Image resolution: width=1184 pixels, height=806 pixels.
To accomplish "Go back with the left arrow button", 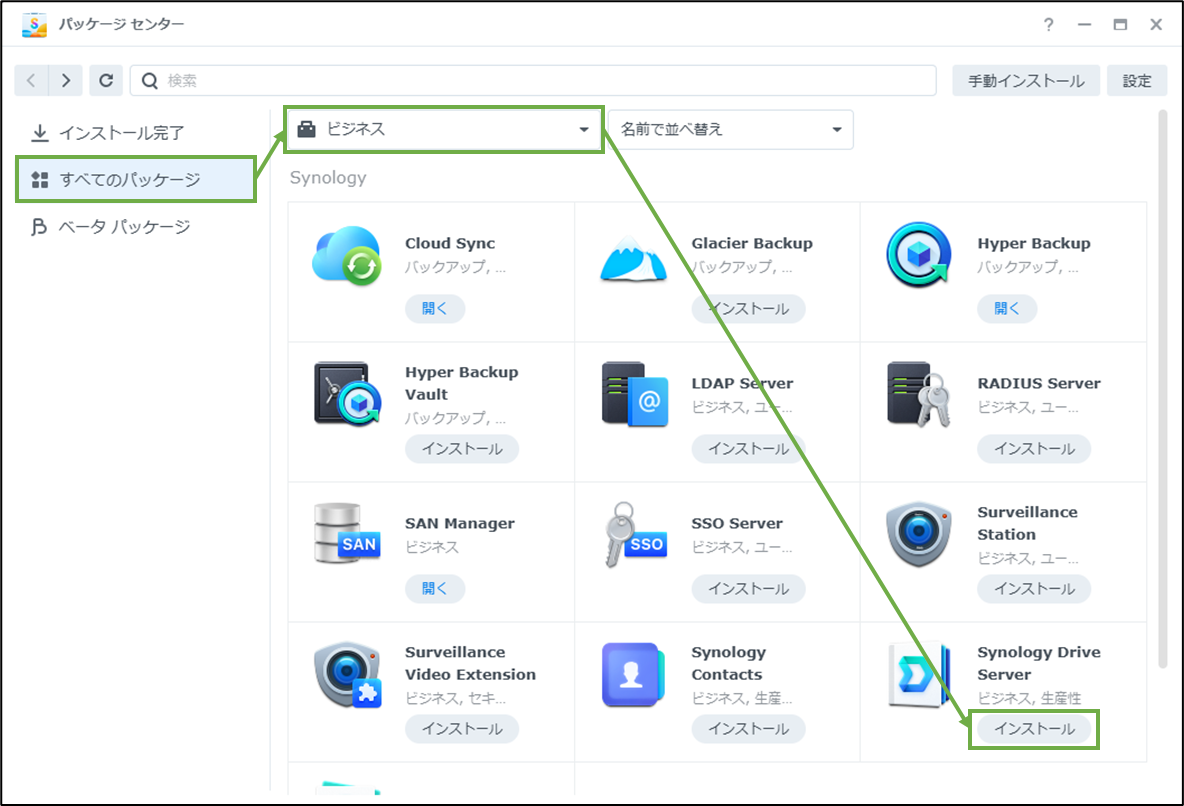I will [x=31, y=80].
